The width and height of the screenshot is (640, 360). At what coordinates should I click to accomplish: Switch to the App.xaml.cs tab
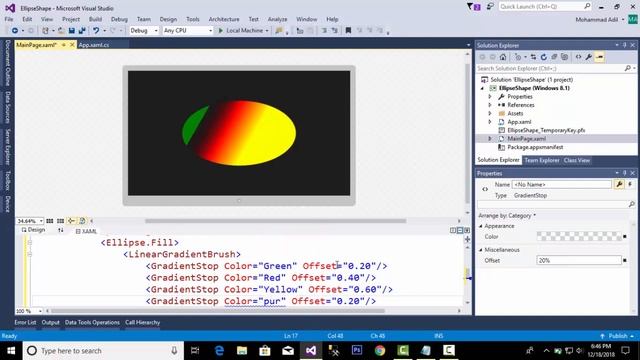[94, 45]
